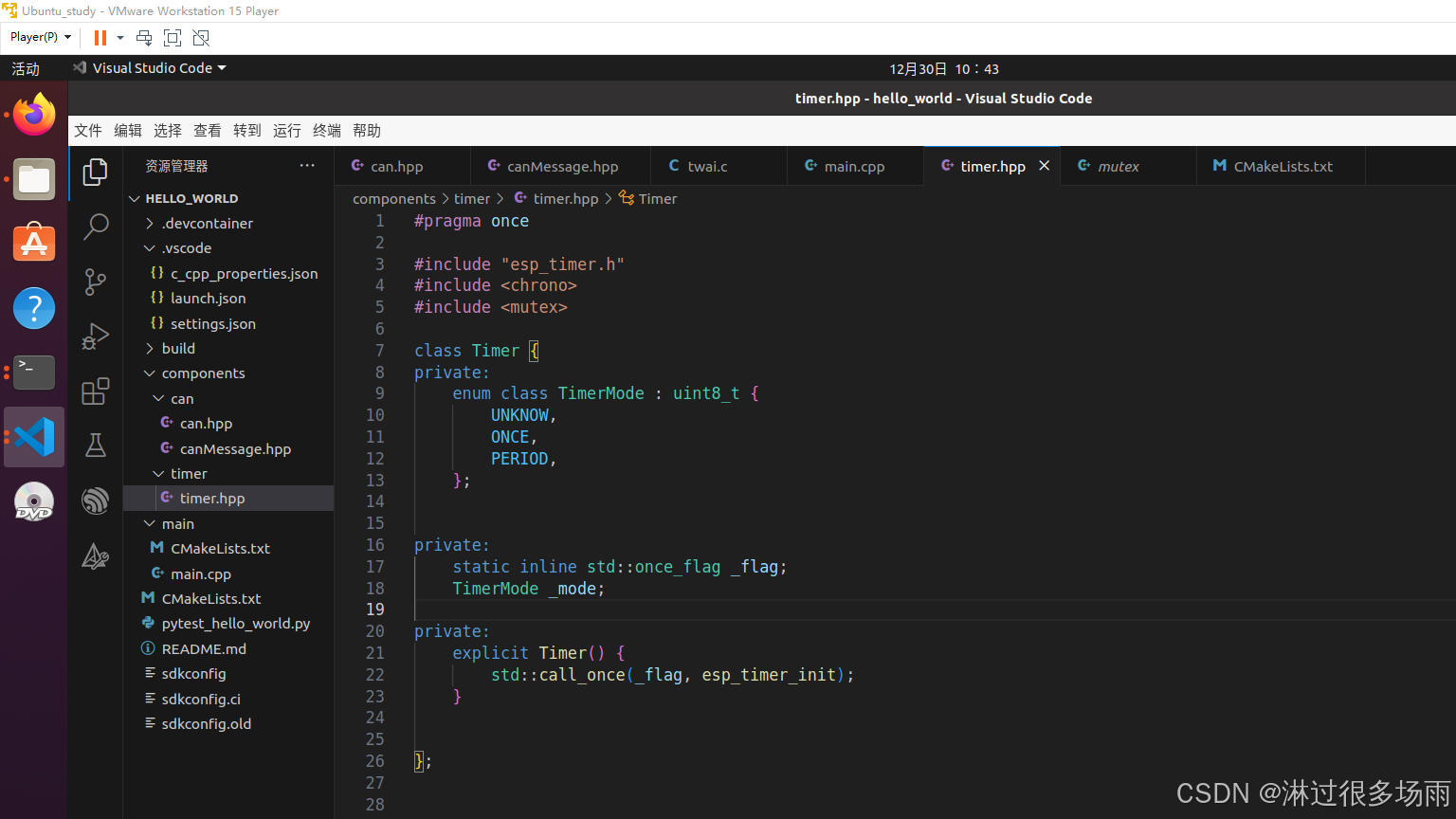Click components in the breadcrumb path
This screenshot has height=819, width=1456.
click(x=394, y=199)
